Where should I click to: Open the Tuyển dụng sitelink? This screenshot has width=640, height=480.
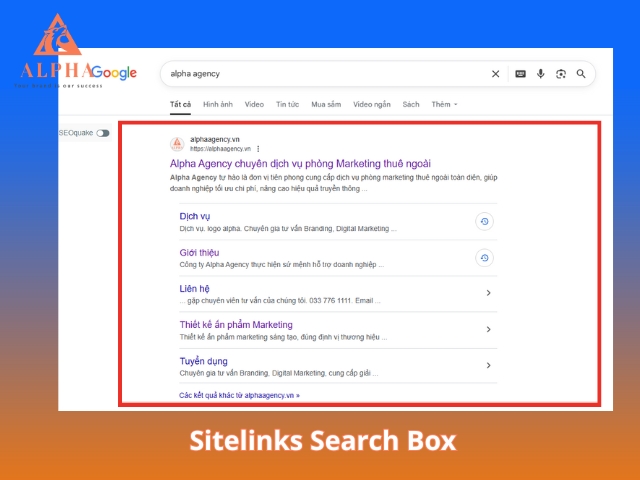tap(204, 361)
